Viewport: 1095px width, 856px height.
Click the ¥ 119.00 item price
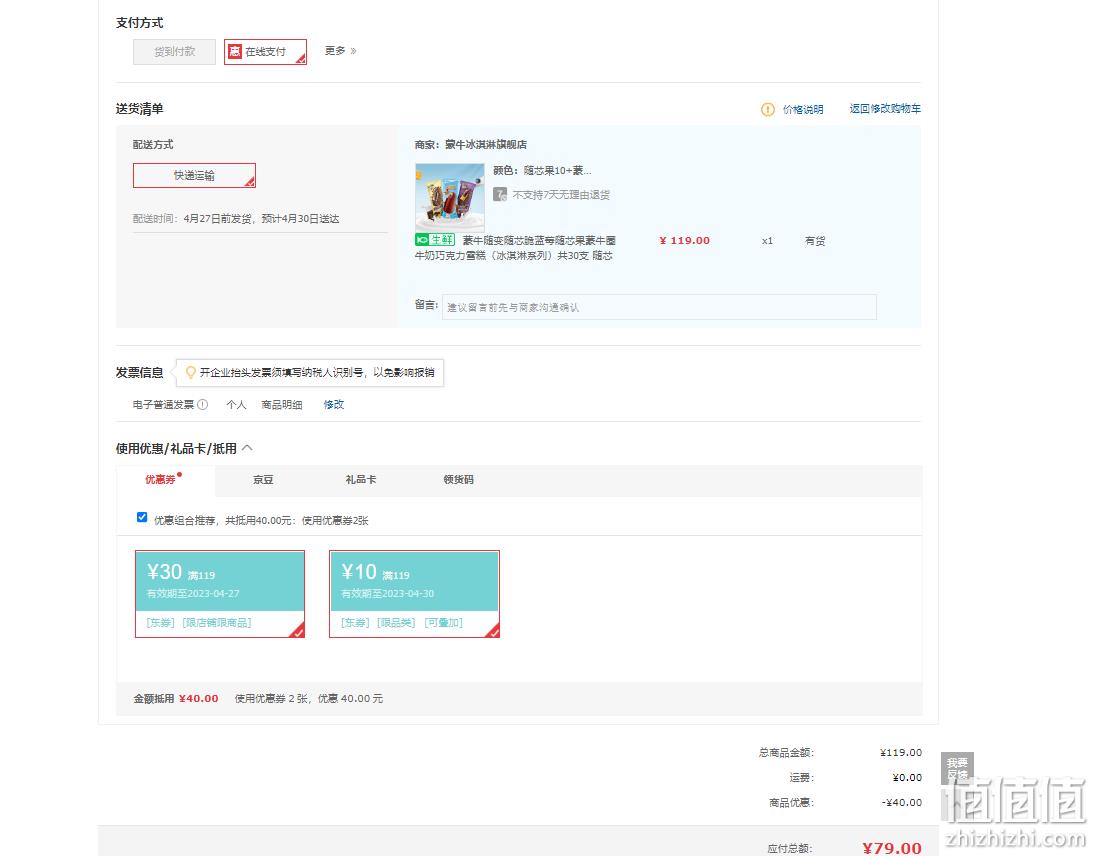(684, 240)
